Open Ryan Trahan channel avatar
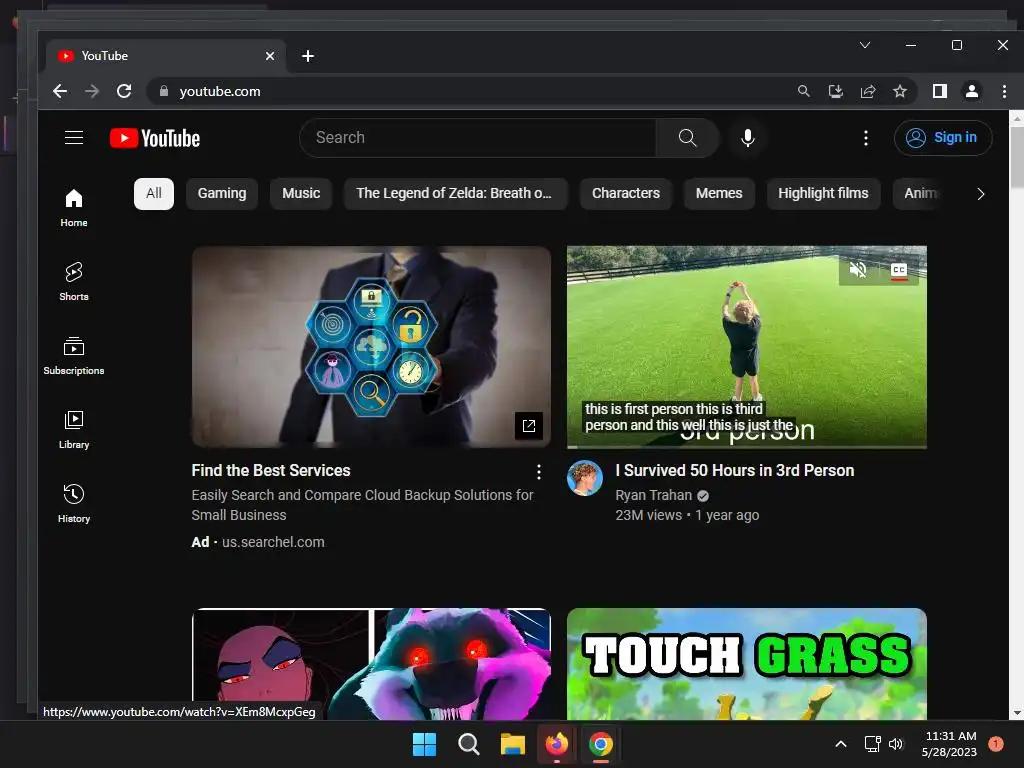The width and height of the screenshot is (1024, 768). pos(584,478)
